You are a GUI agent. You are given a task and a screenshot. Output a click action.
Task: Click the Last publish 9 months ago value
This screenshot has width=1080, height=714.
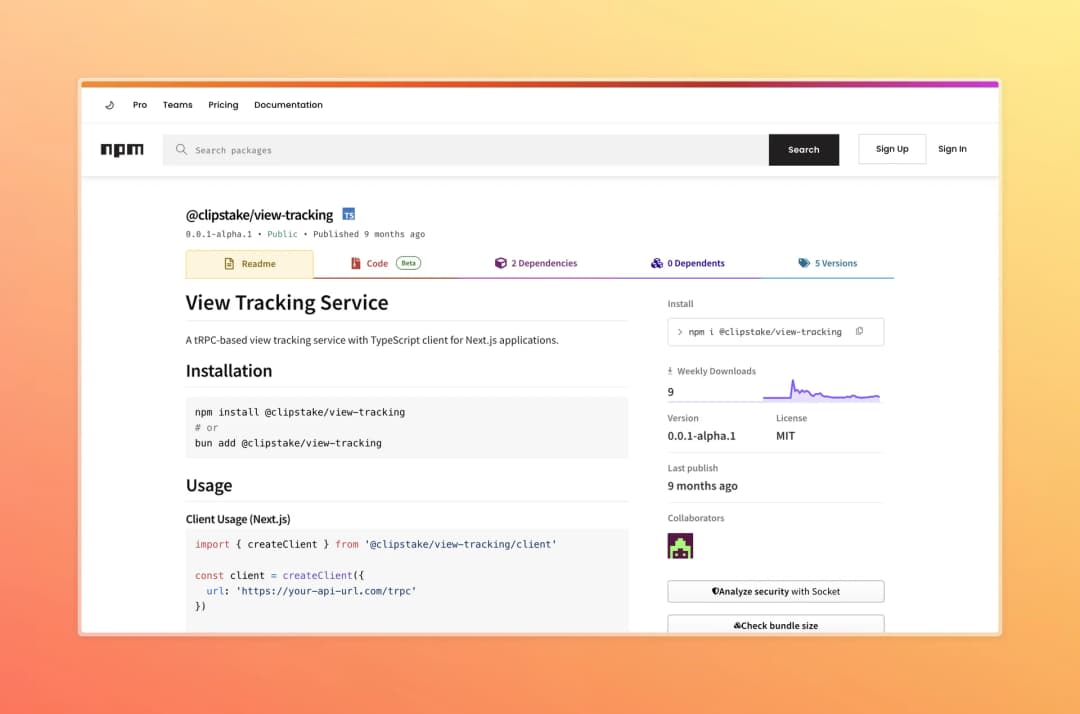click(x=703, y=486)
